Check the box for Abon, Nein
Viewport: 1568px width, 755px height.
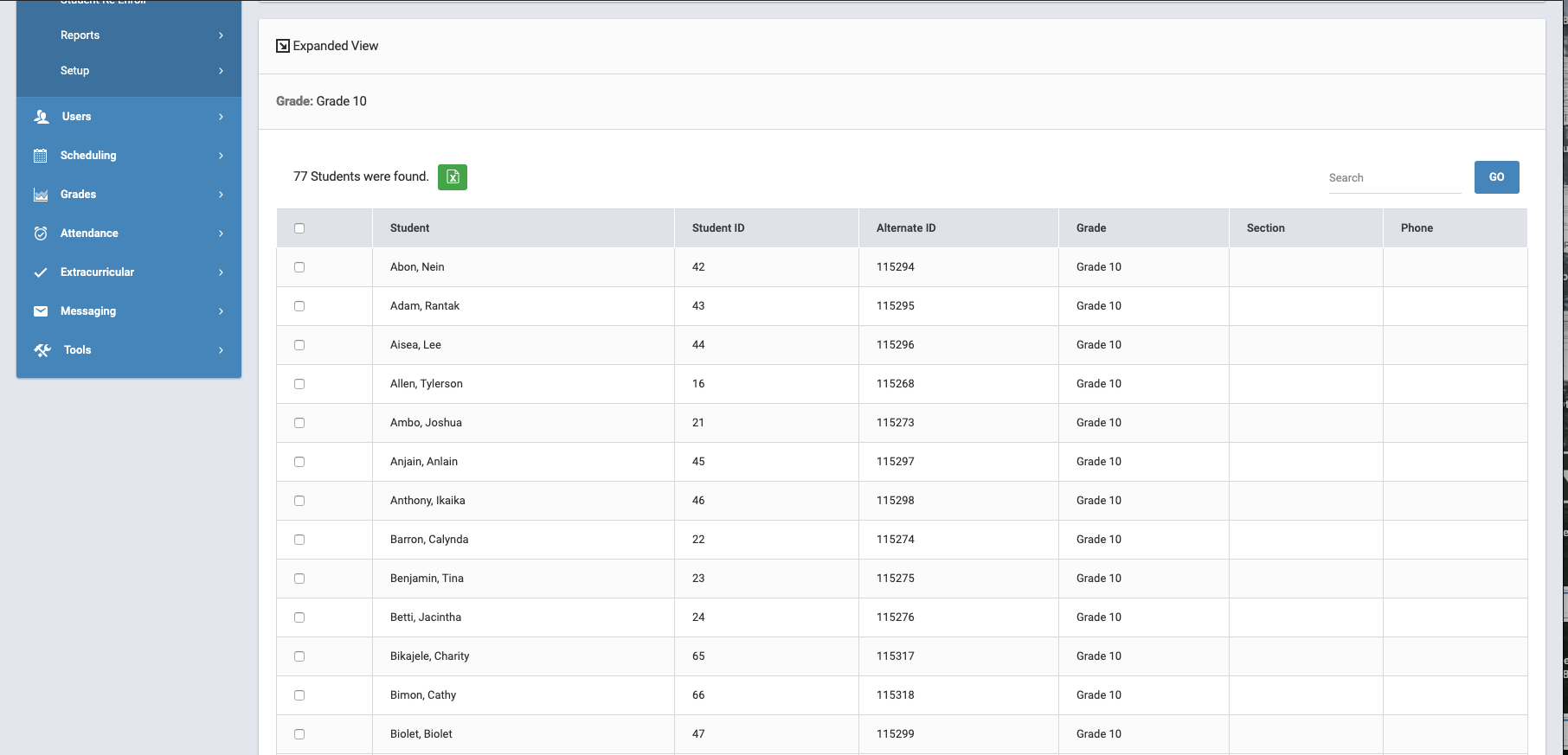299,267
